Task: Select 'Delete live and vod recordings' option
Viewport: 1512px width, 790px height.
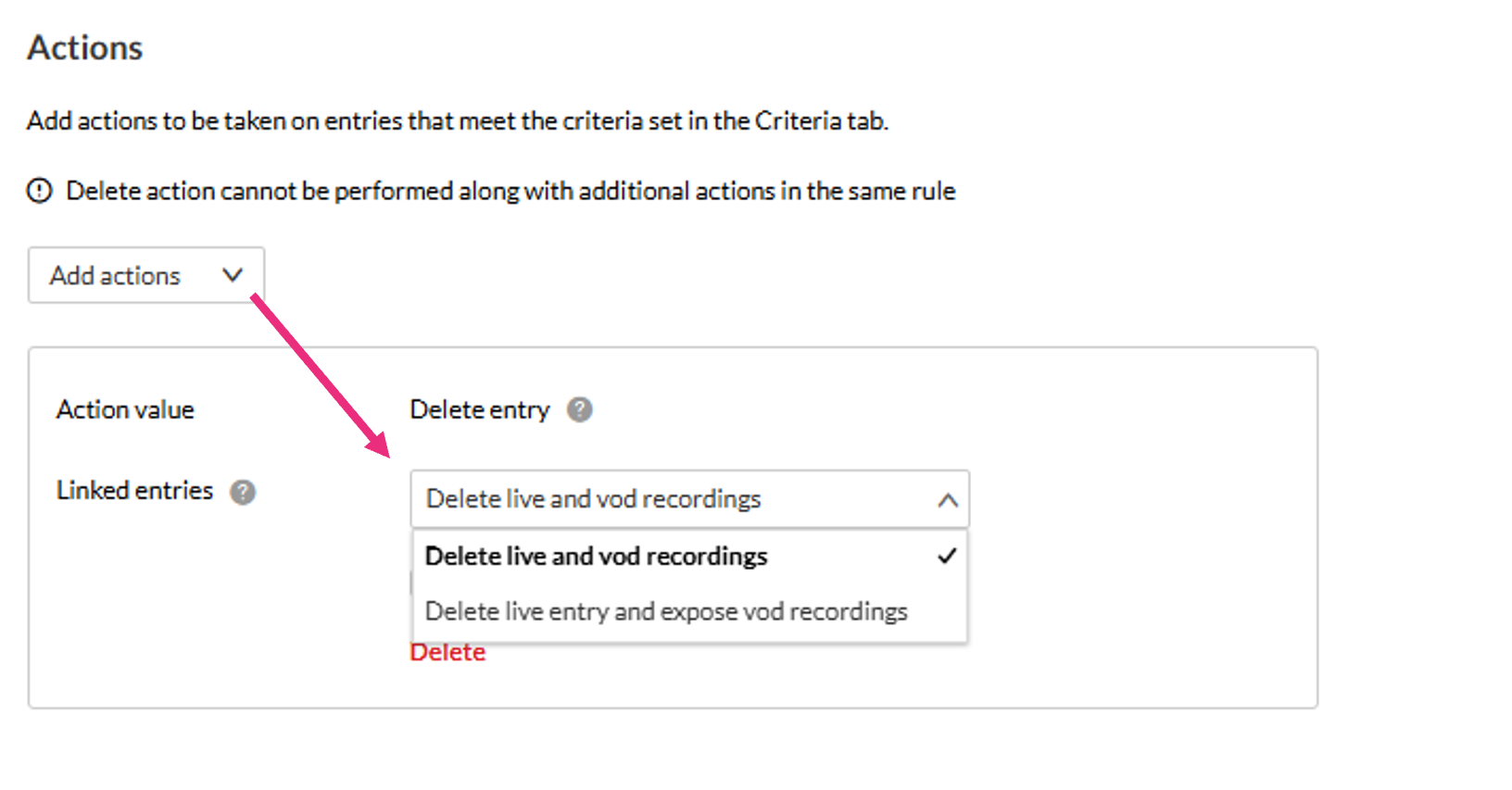Action: [x=597, y=557]
